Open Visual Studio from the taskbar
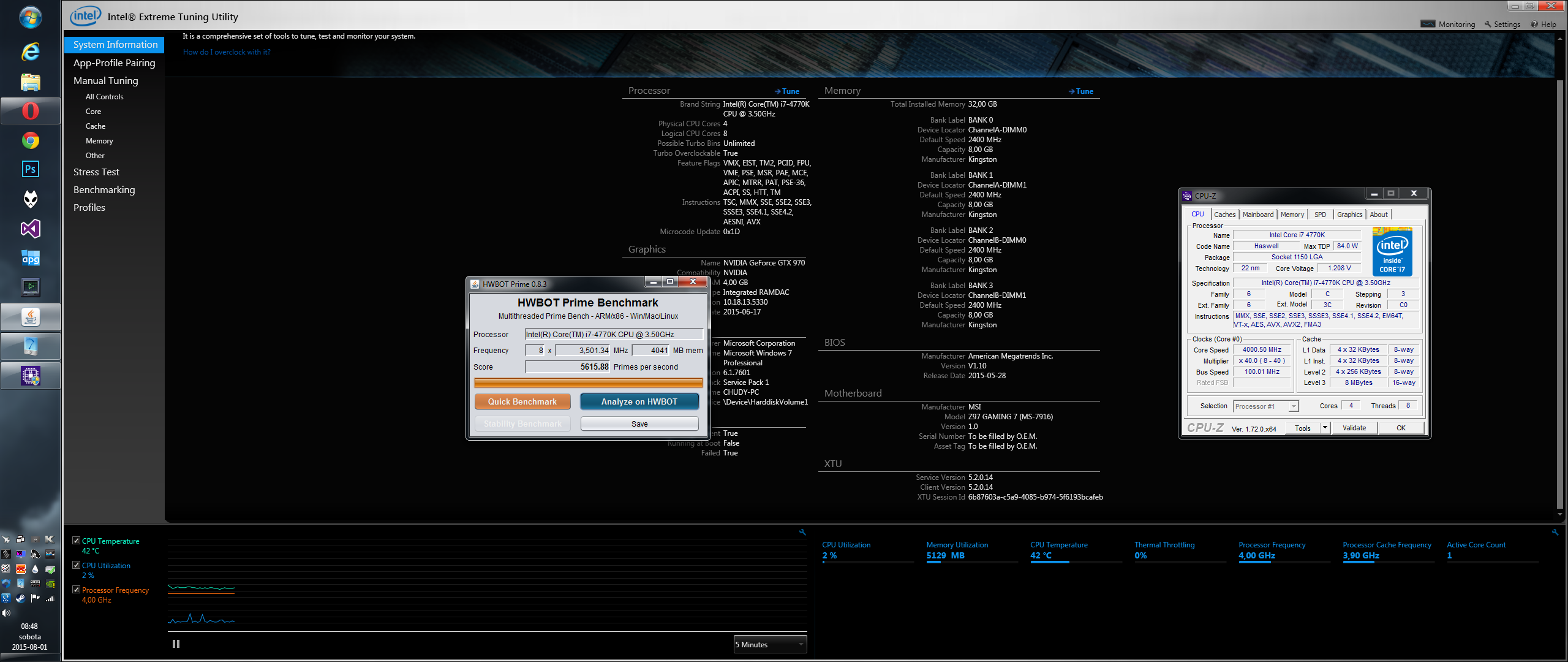Screen dimensions: 1568x662 [30, 229]
